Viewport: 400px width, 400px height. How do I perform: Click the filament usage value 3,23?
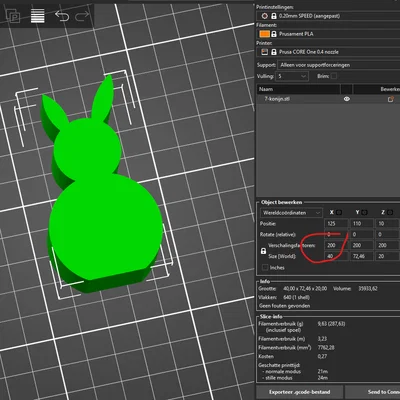322,339
